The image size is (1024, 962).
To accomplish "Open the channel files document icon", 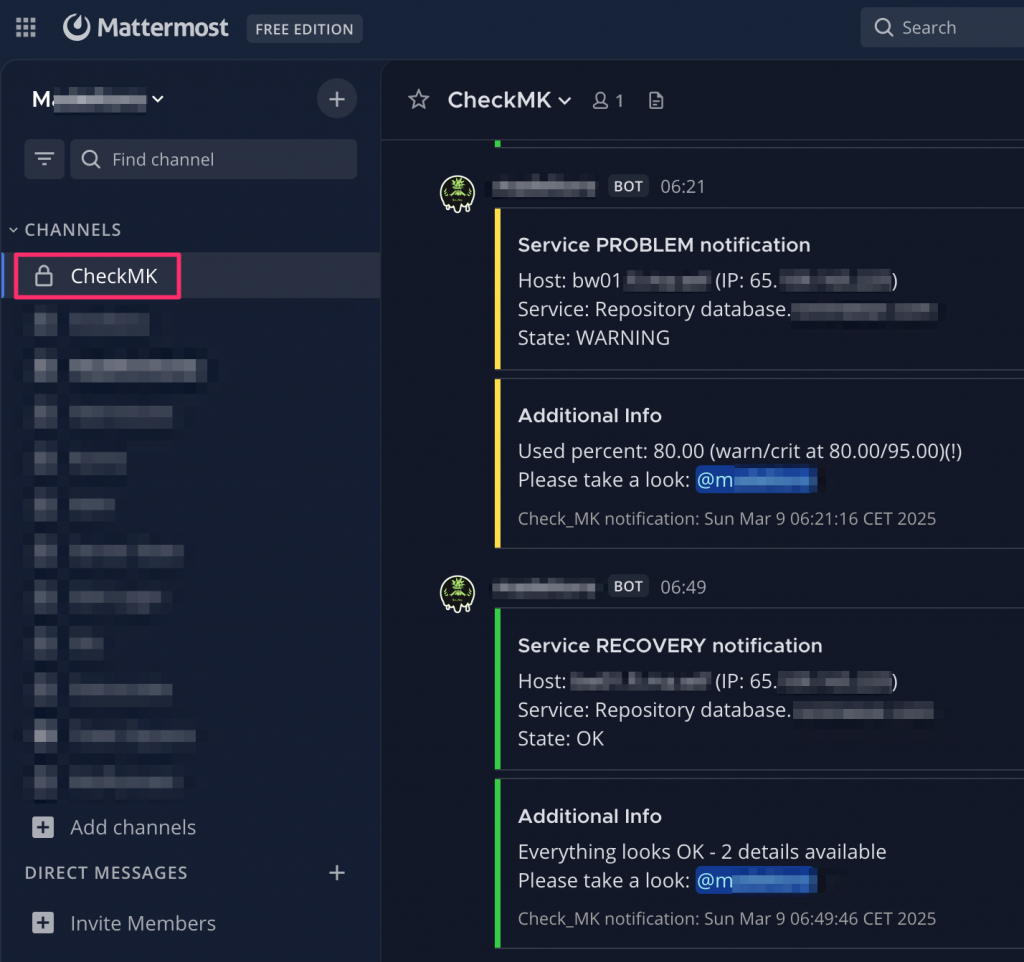I will 656,100.
